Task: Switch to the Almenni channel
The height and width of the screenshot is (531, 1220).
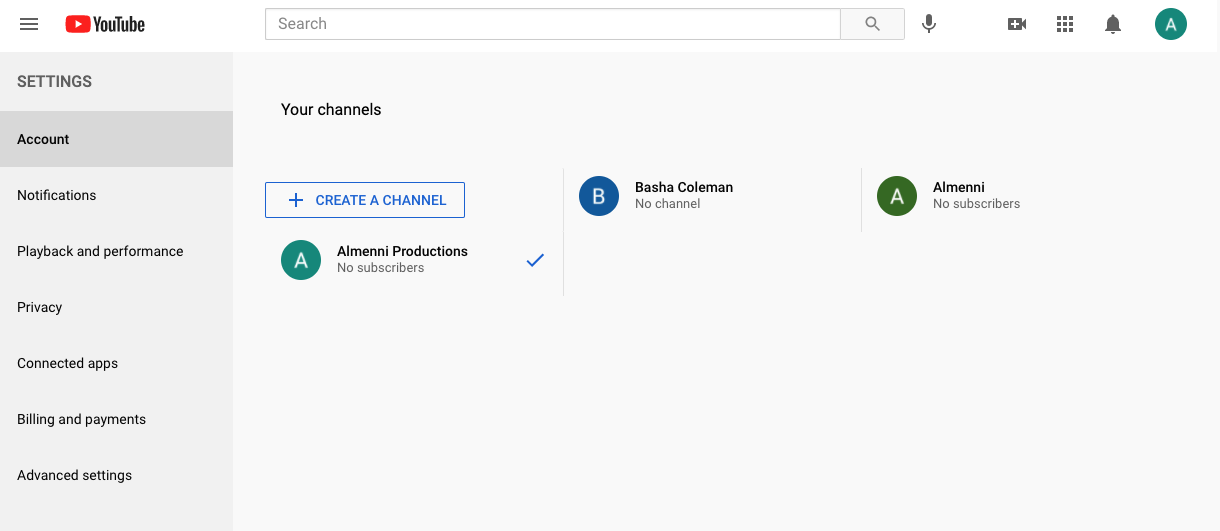Action: 958,195
